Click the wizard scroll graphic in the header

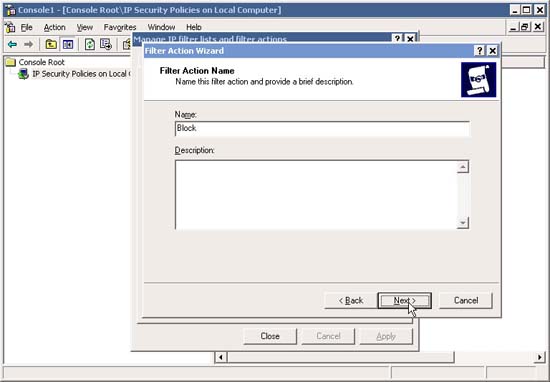click(478, 80)
